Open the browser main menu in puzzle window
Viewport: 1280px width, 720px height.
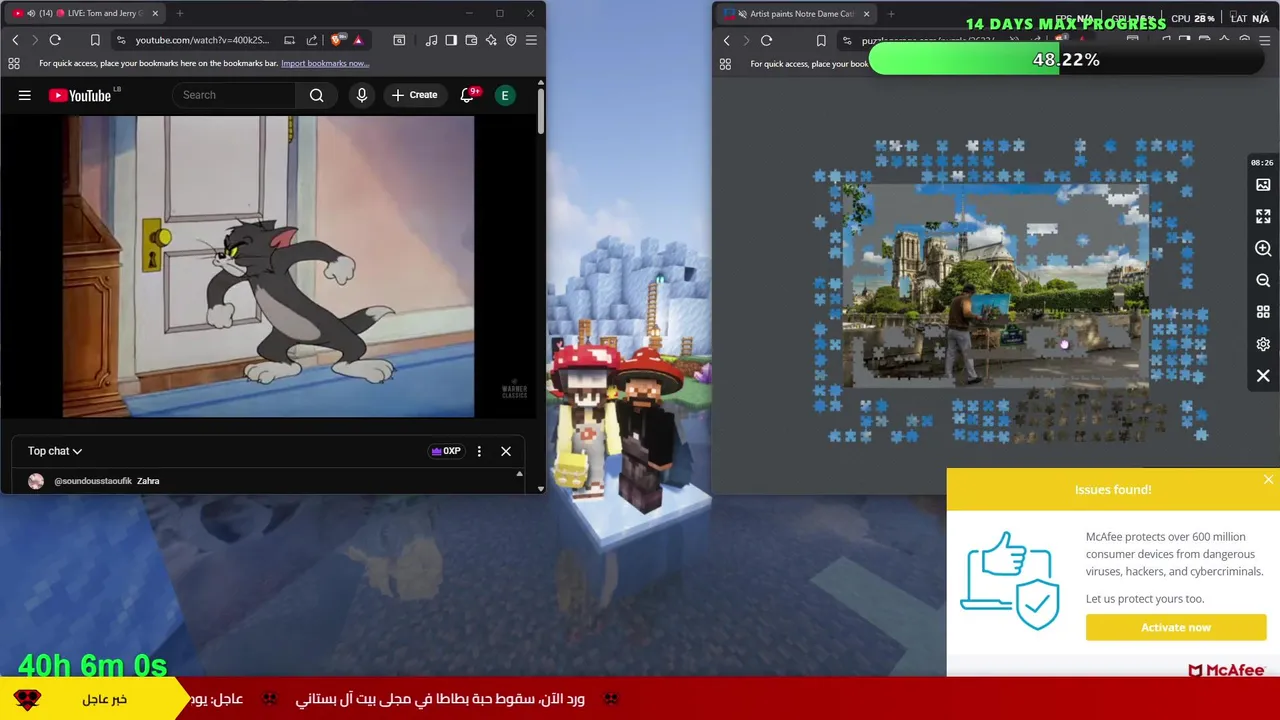coord(1263,40)
